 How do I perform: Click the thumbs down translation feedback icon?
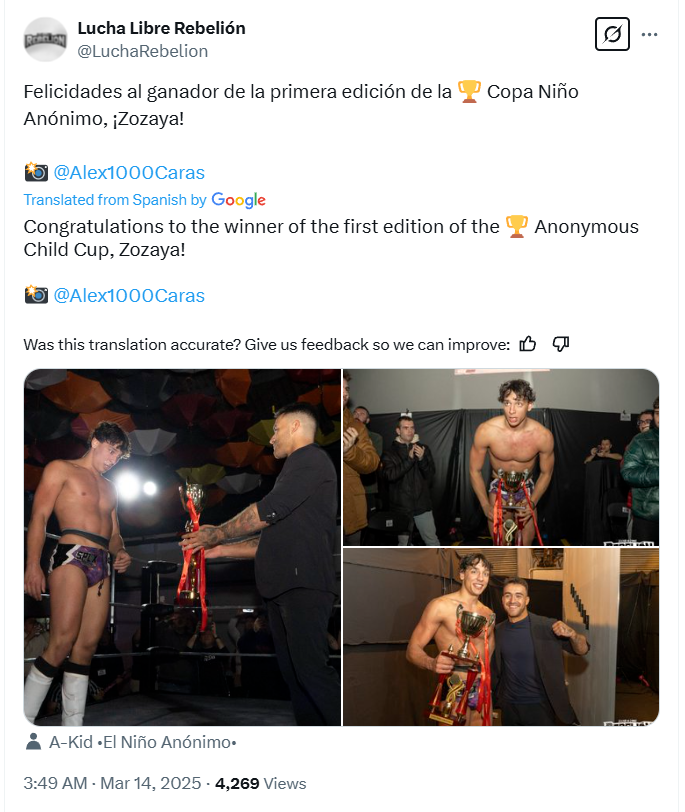(x=560, y=344)
